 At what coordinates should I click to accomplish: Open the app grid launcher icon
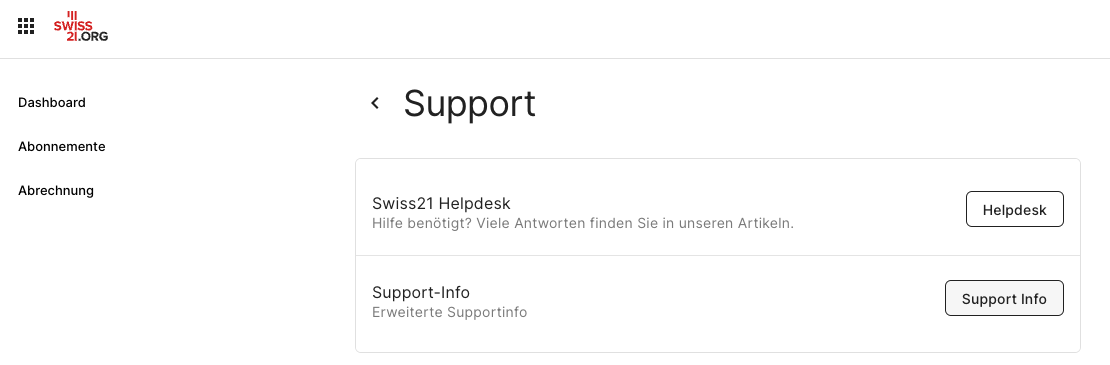pos(25,26)
